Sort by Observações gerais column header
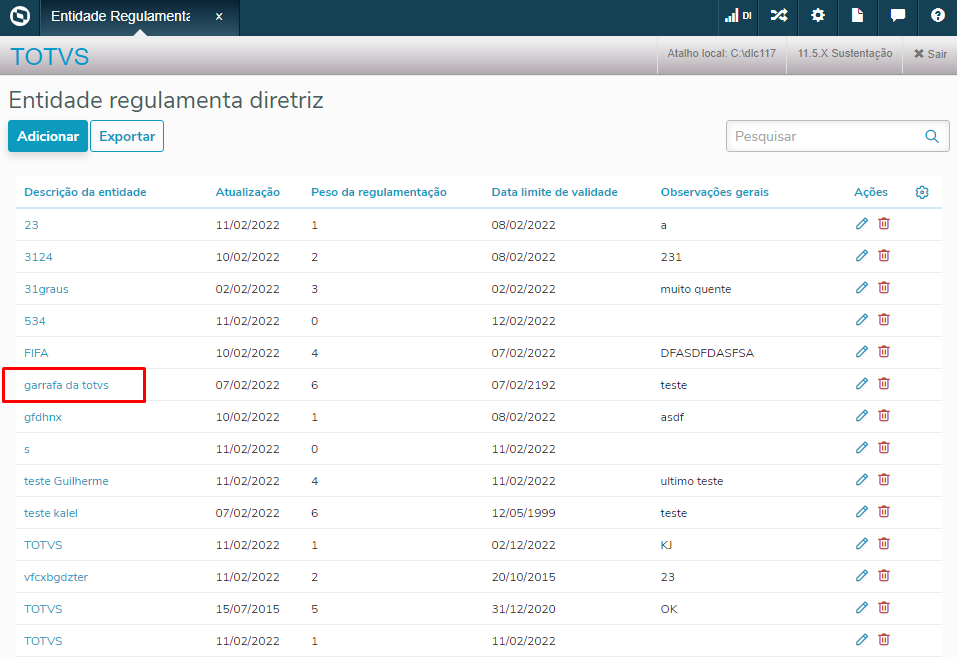 tap(715, 192)
